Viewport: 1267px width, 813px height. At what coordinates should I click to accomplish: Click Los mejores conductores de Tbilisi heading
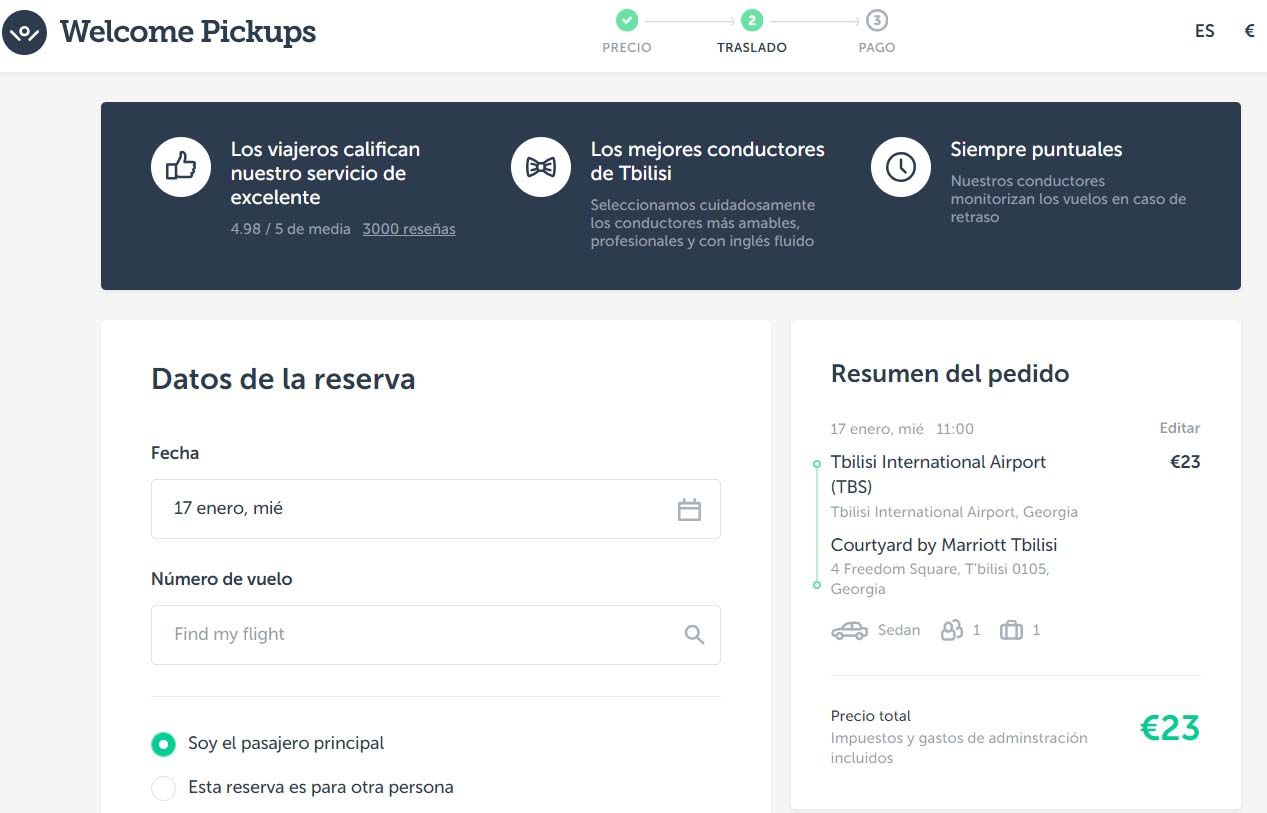708,161
